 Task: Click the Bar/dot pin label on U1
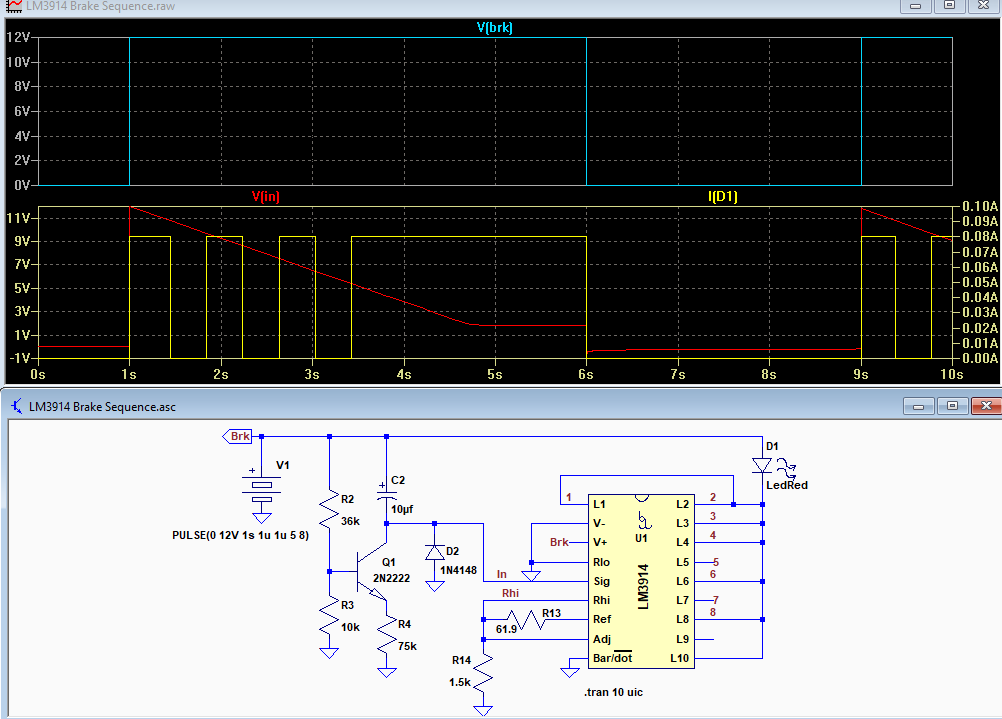612,658
